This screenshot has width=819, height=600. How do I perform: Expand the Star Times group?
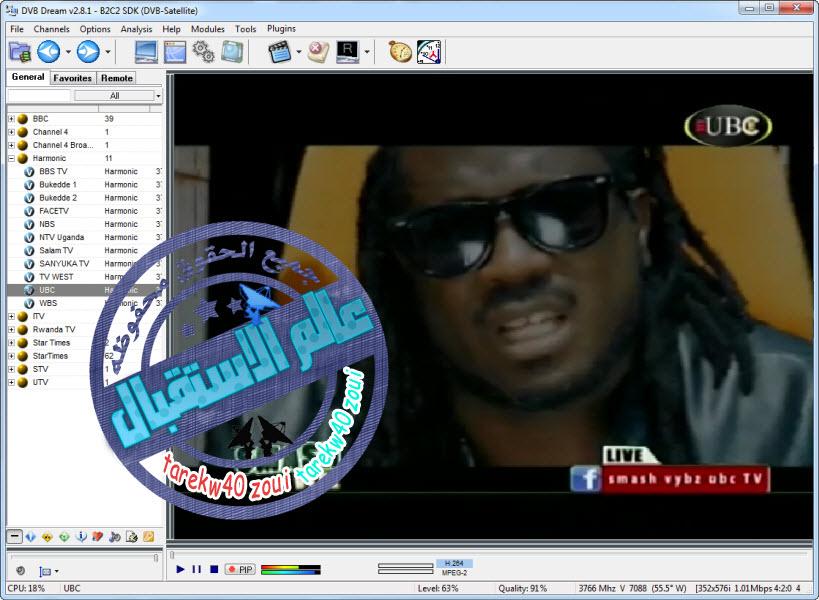tap(11, 343)
